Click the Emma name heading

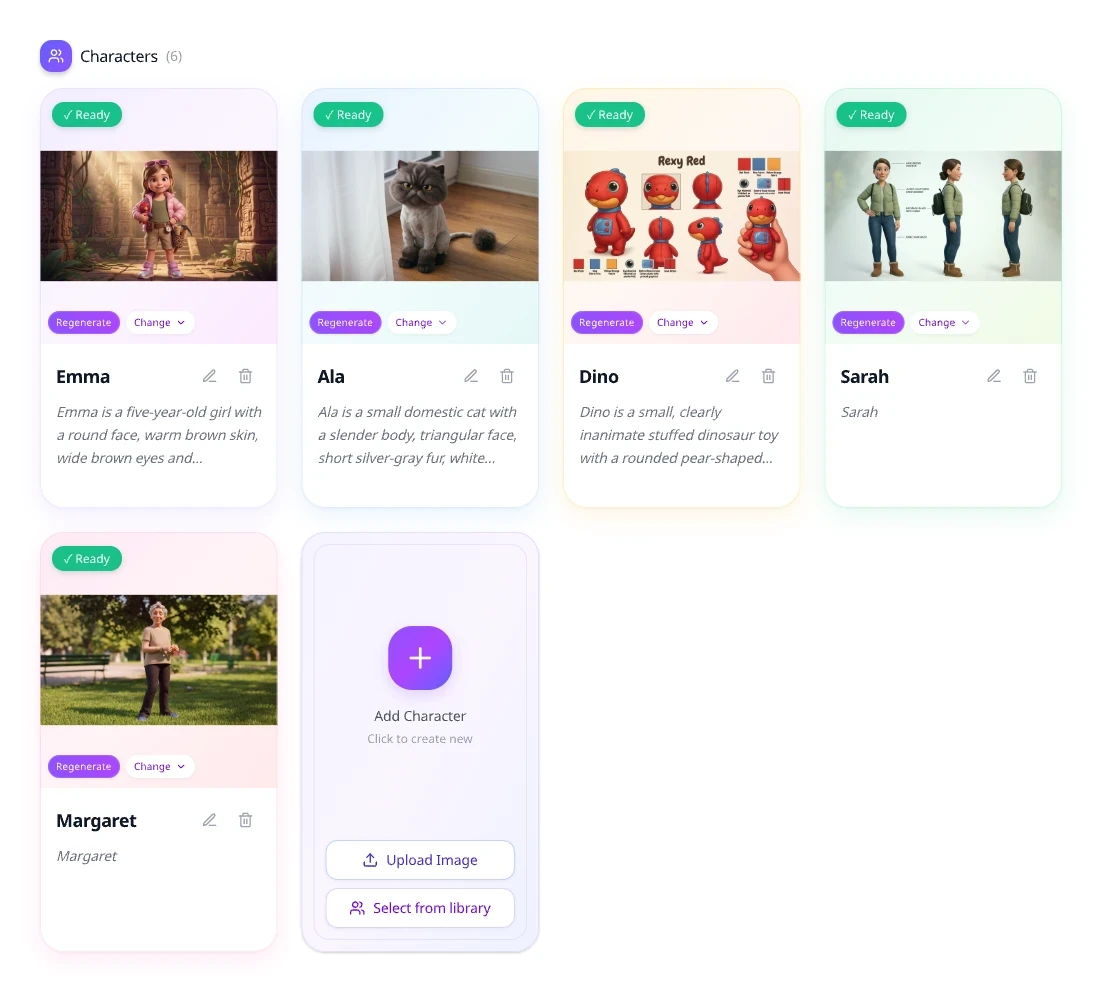click(83, 377)
